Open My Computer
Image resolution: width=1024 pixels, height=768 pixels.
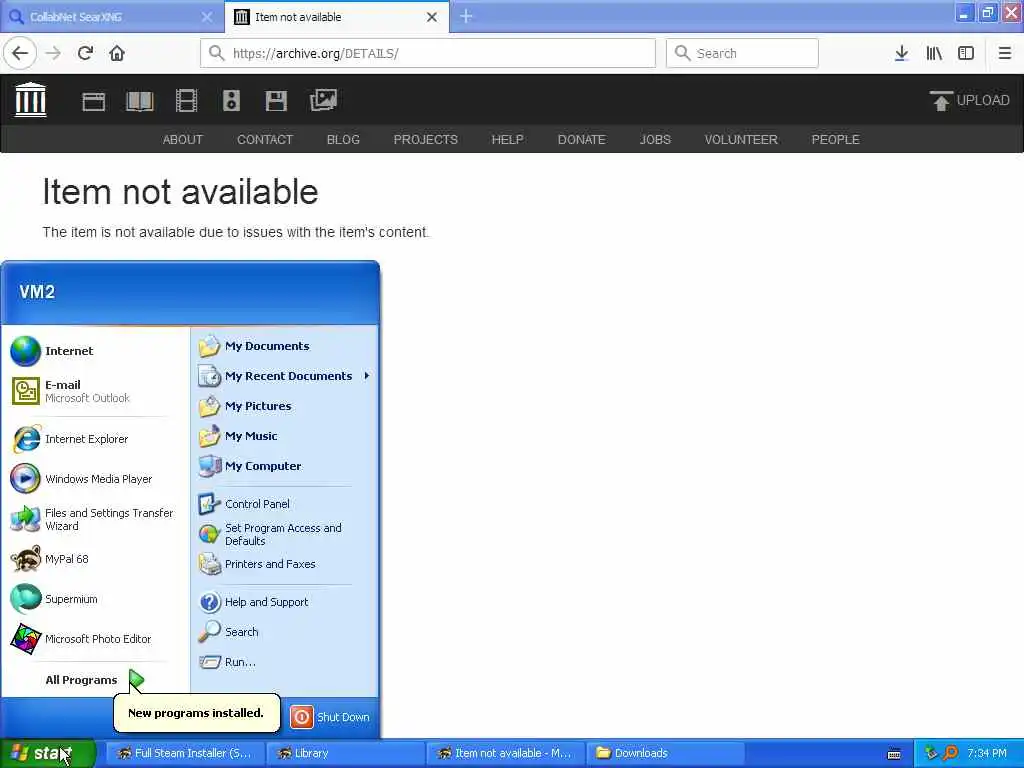pos(285,466)
